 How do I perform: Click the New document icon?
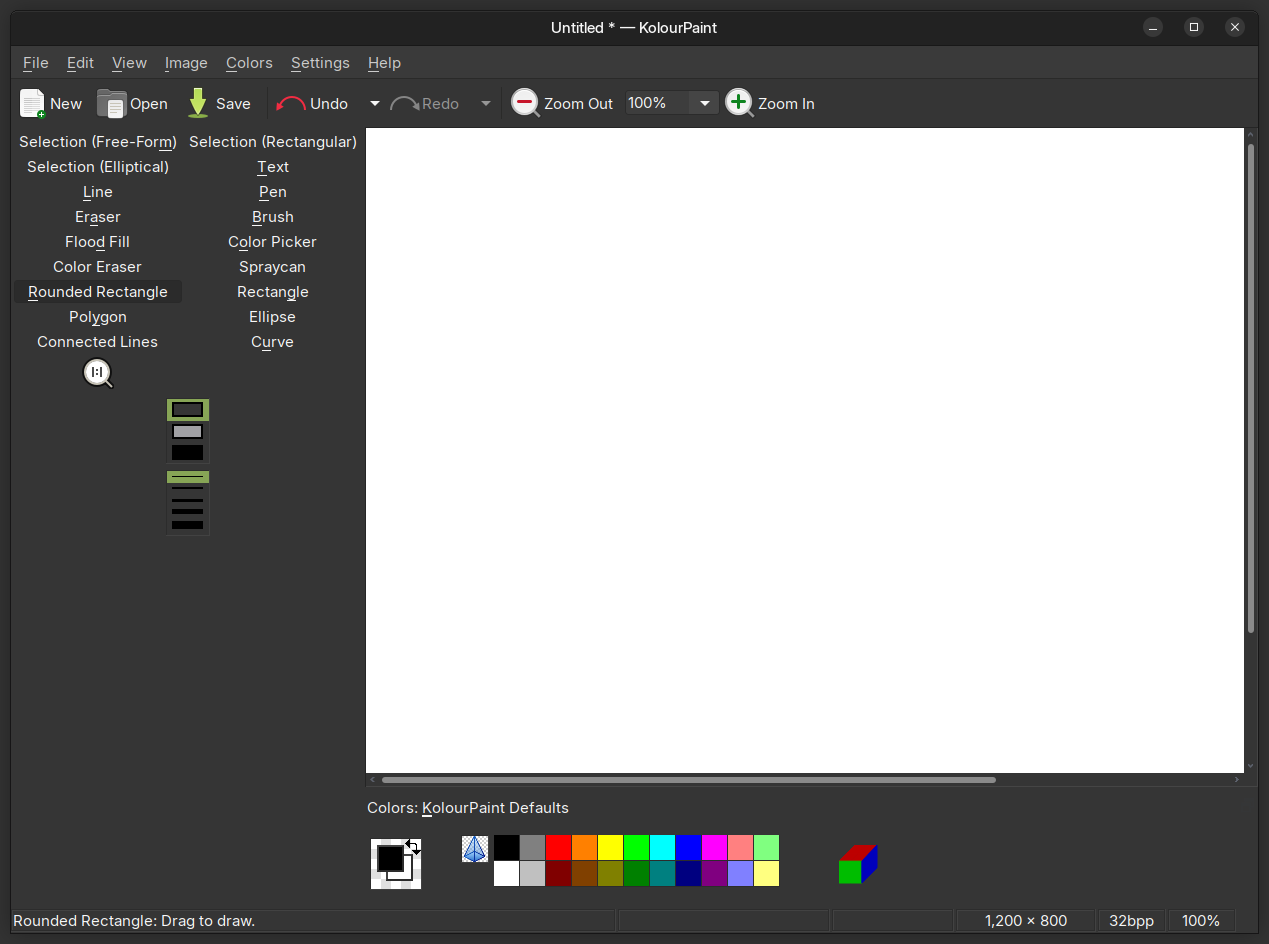click(32, 103)
